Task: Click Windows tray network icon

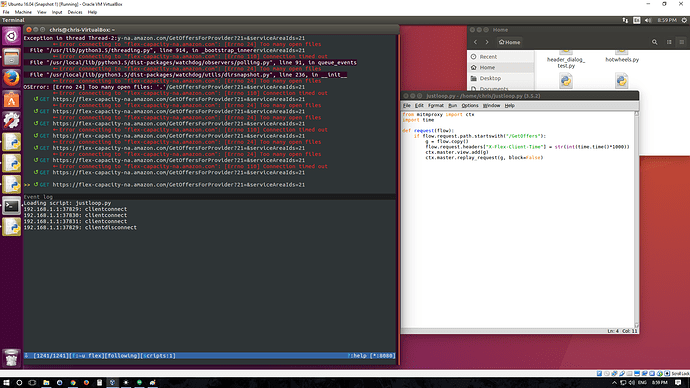Action: tap(623, 383)
